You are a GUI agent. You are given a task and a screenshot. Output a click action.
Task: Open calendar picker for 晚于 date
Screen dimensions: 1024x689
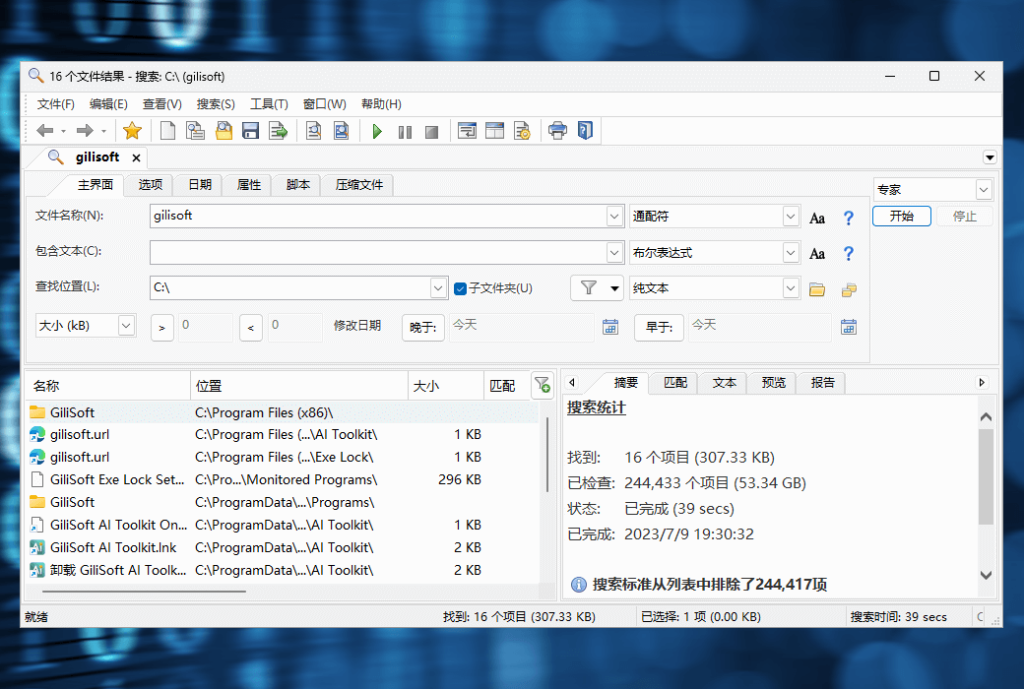click(x=610, y=327)
